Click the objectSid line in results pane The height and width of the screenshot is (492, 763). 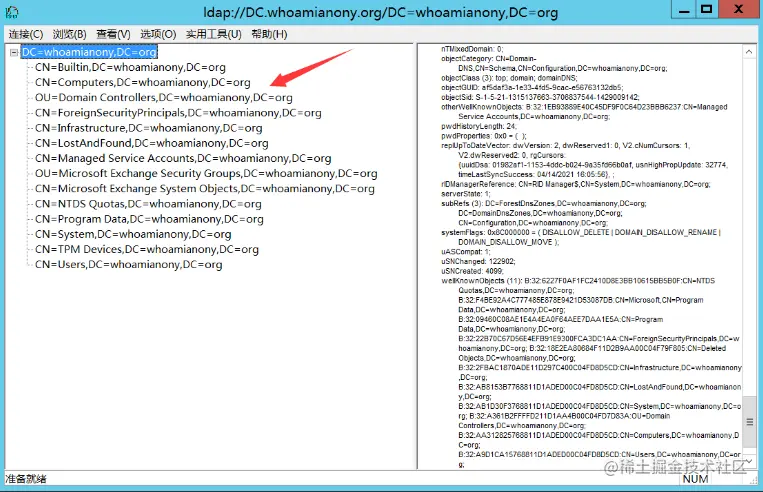coord(540,97)
